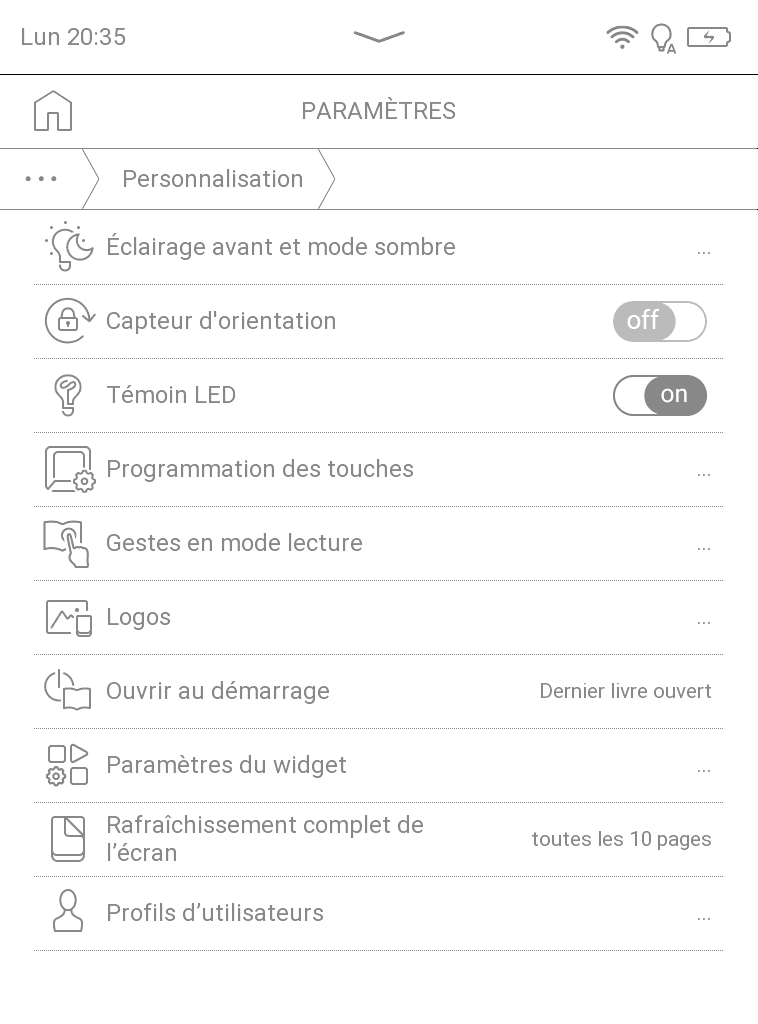Go to the home screen icon

click(53, 111)
